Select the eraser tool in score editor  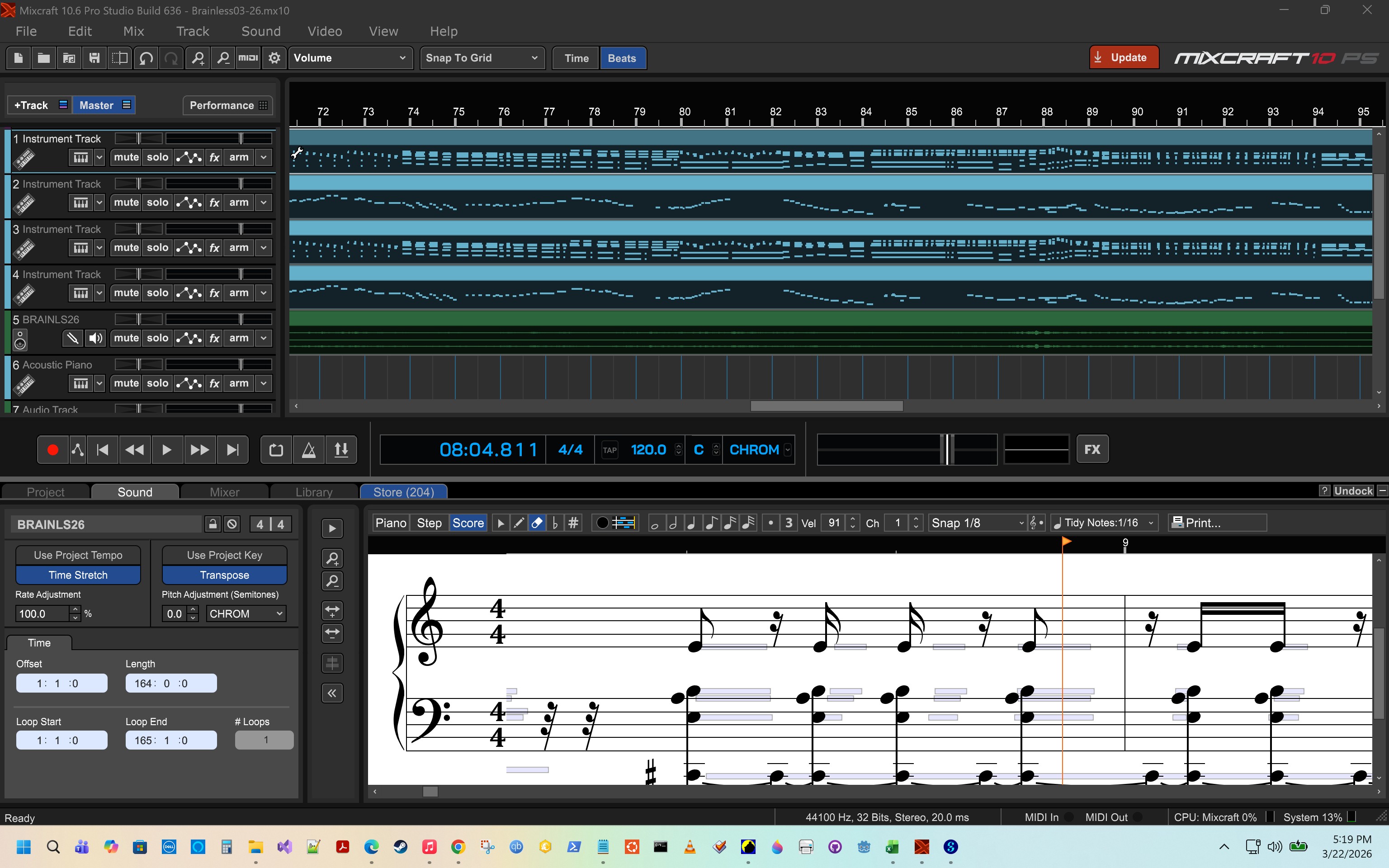coord(537,523)
